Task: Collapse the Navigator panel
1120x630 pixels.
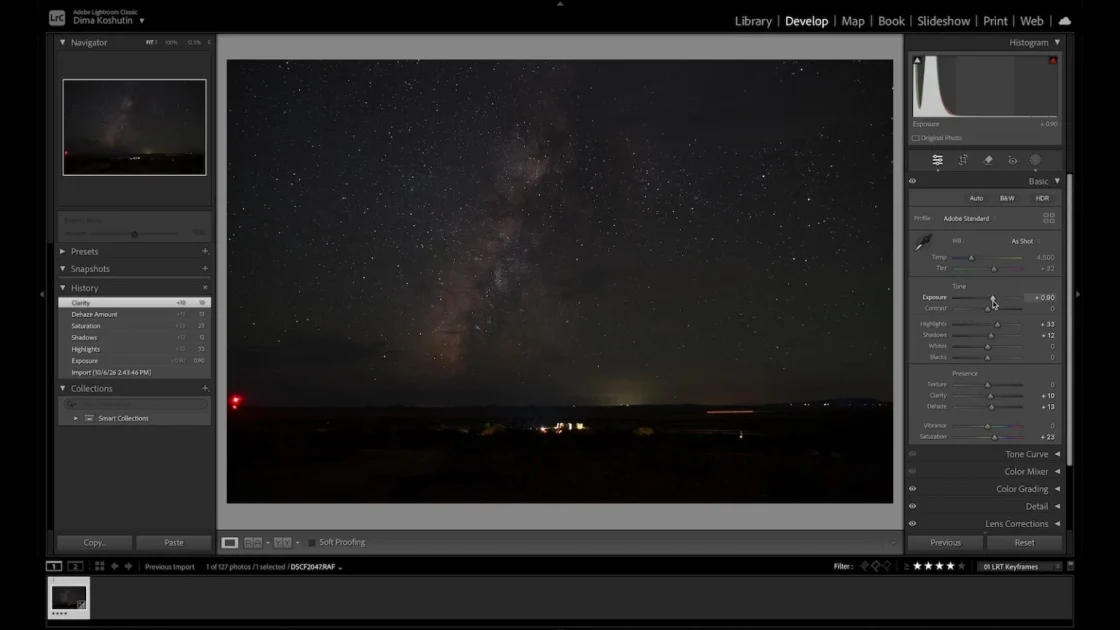Action: click(x=63, y=42)
